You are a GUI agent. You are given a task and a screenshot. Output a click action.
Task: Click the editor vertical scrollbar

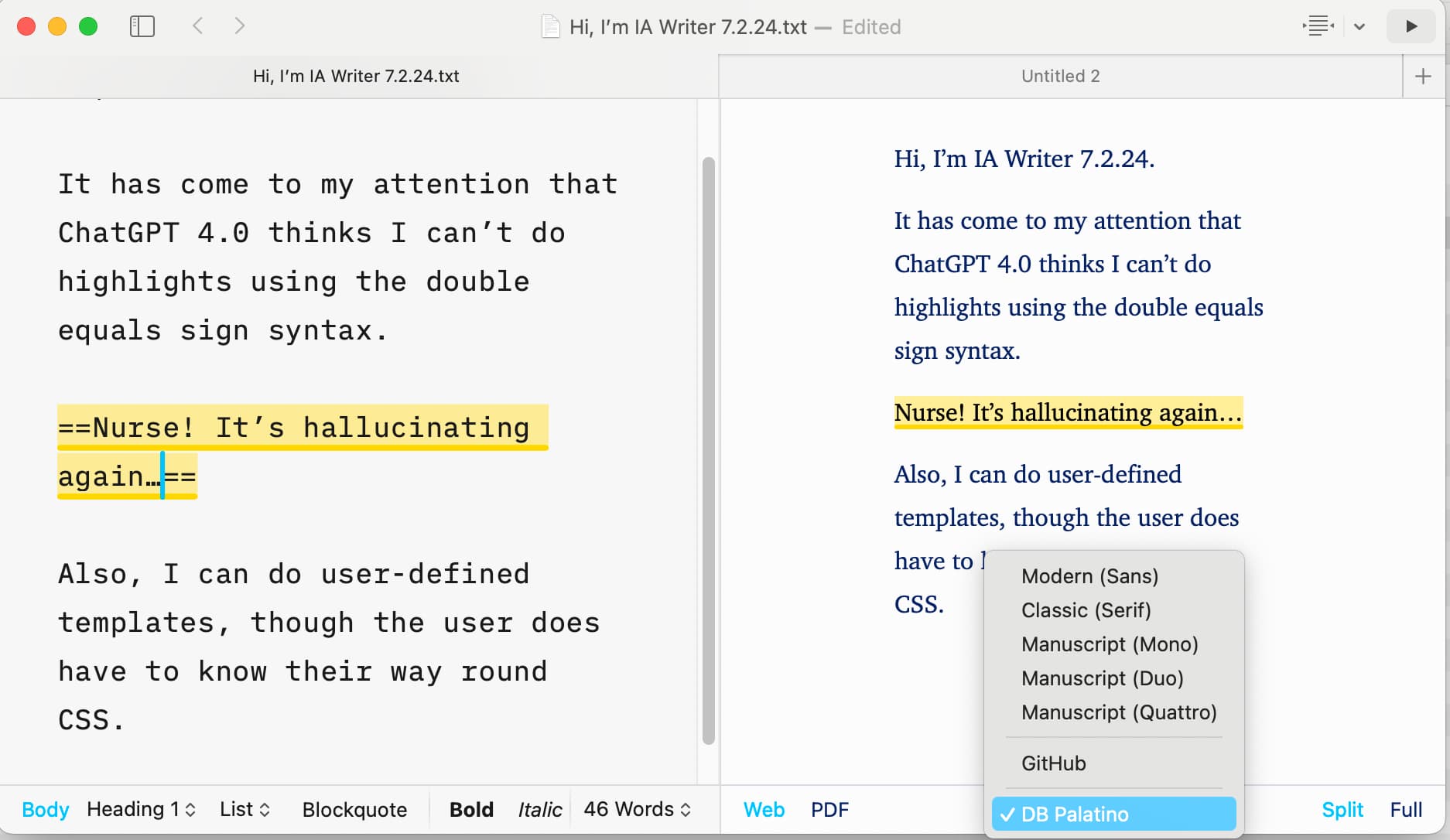708,449
